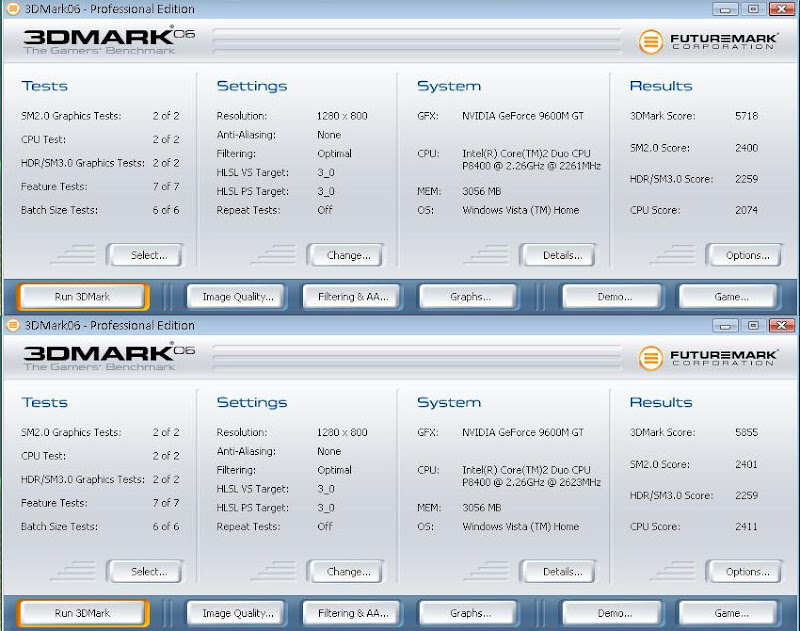The image size is (800, 631).
Task: Click NVIDIA GeForce 9600M GT in lower window
Action: tap(523, 432)
